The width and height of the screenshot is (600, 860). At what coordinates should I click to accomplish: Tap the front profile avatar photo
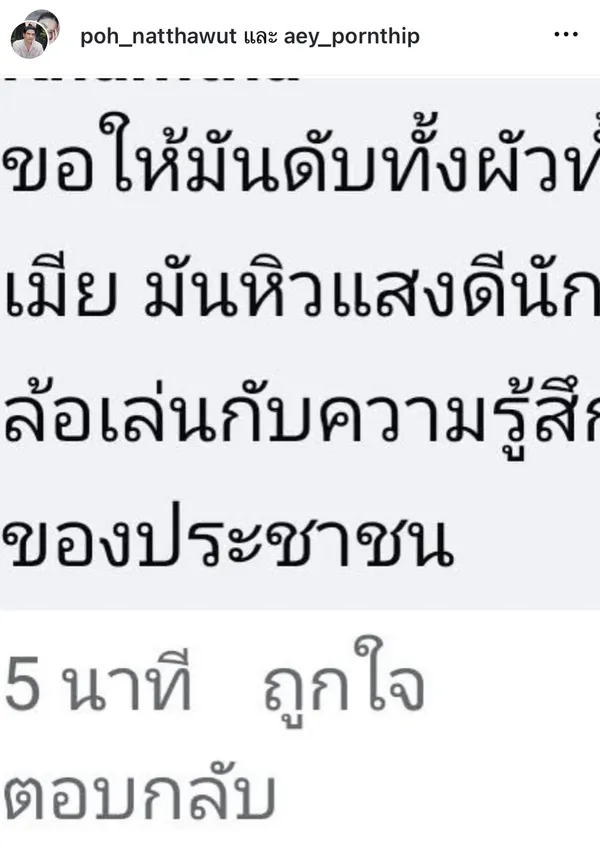coord(29,39)
